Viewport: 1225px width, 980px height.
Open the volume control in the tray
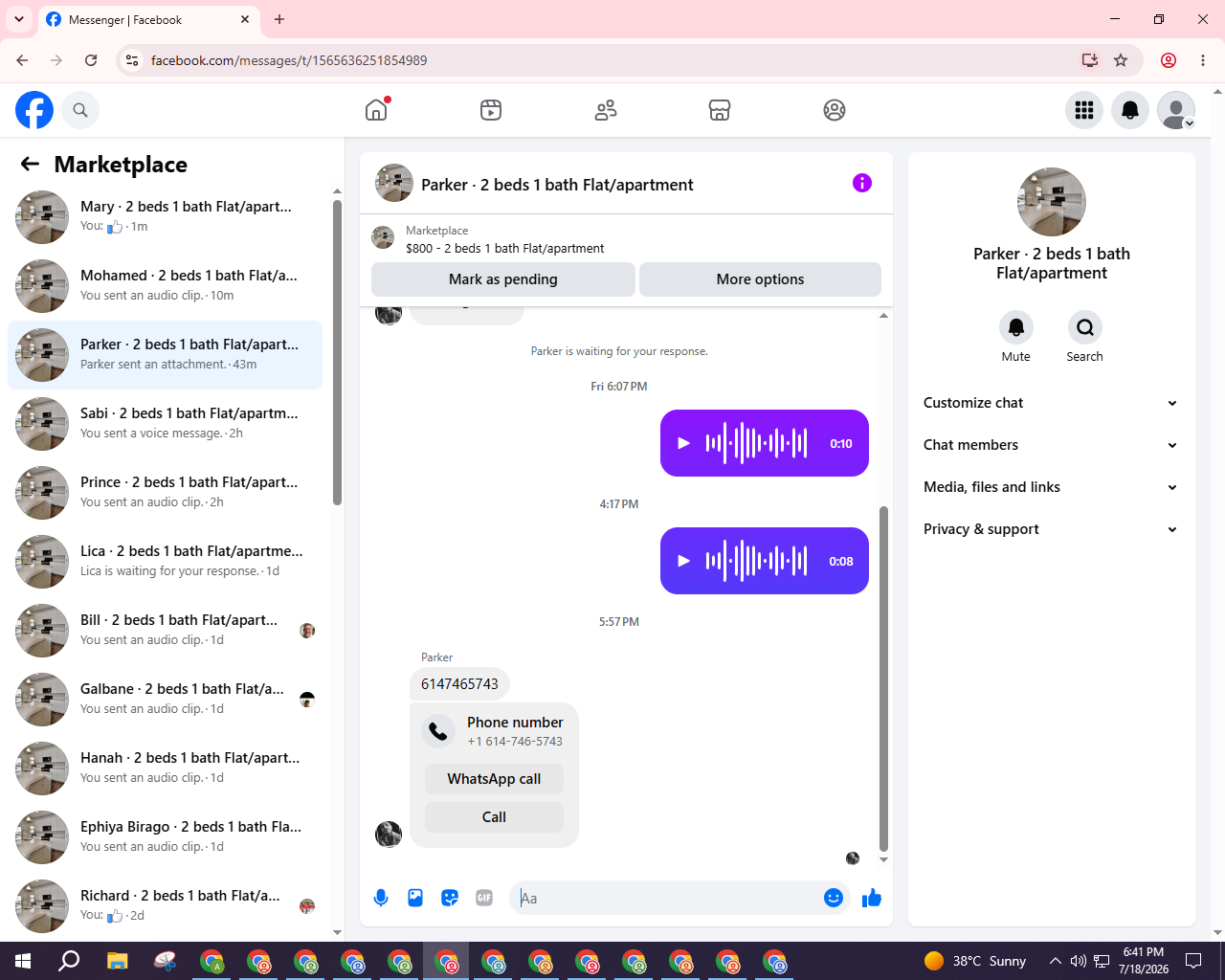(1079, 961)
